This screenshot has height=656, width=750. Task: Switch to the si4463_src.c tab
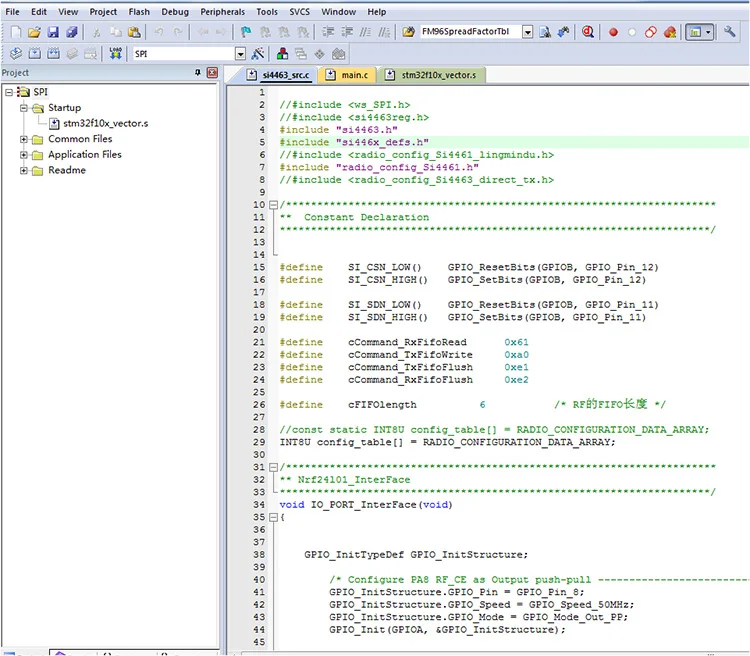pyautogui.click(x=286, y=75)
